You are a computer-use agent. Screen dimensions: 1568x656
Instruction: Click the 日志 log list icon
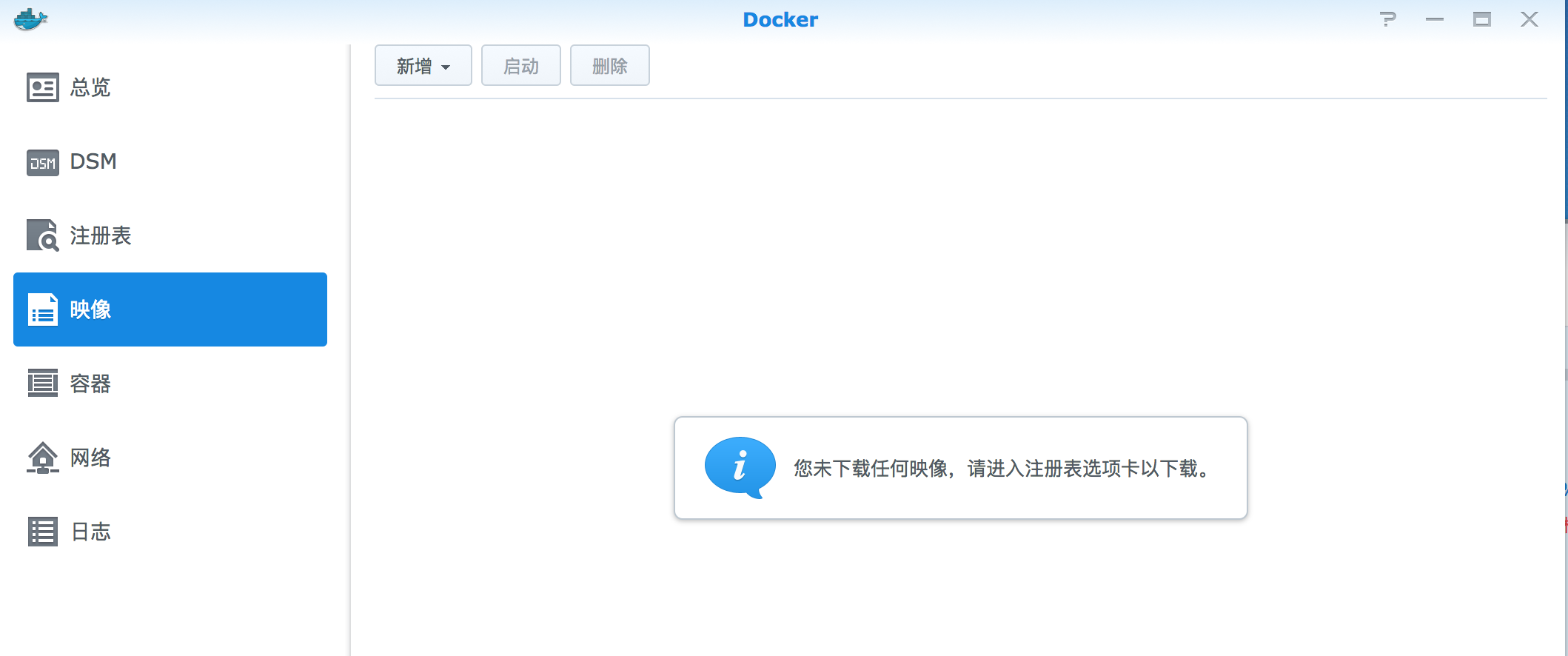click(43, 532)
